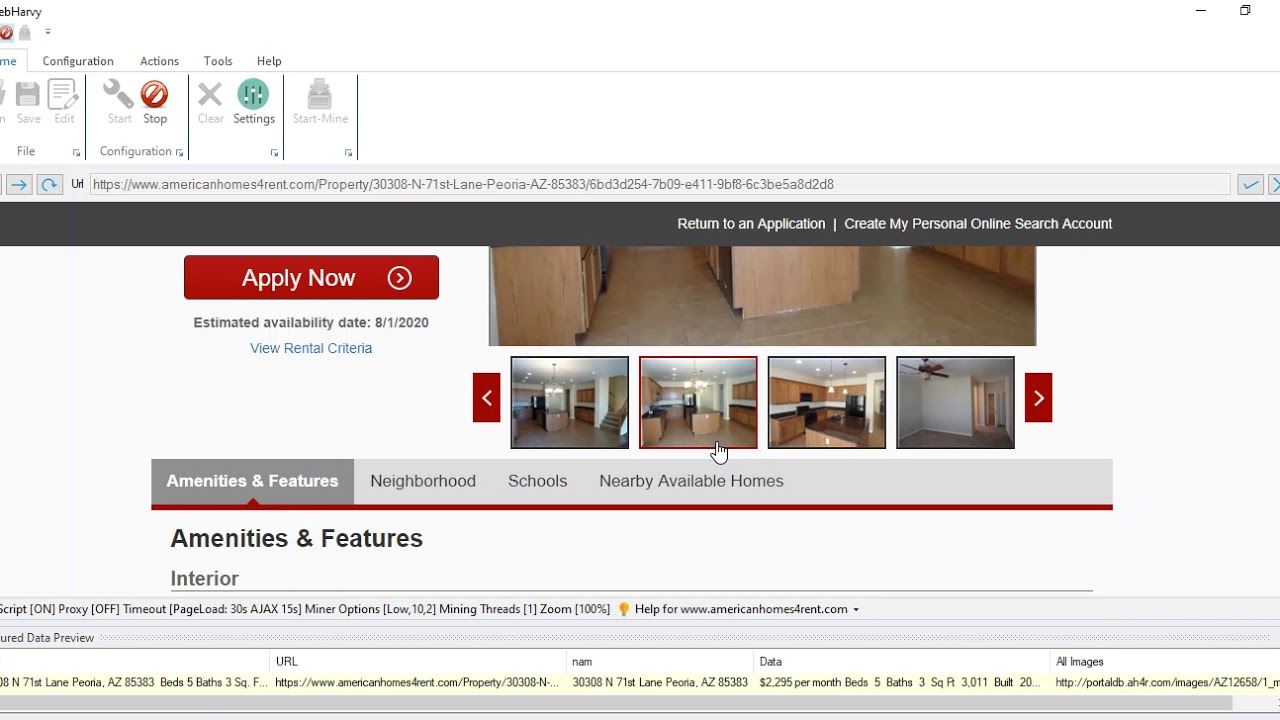Viewport: 1280px width, 720px height.
Task: Show next gallery photos with right arrow
Action: (x=1039, y=398)
